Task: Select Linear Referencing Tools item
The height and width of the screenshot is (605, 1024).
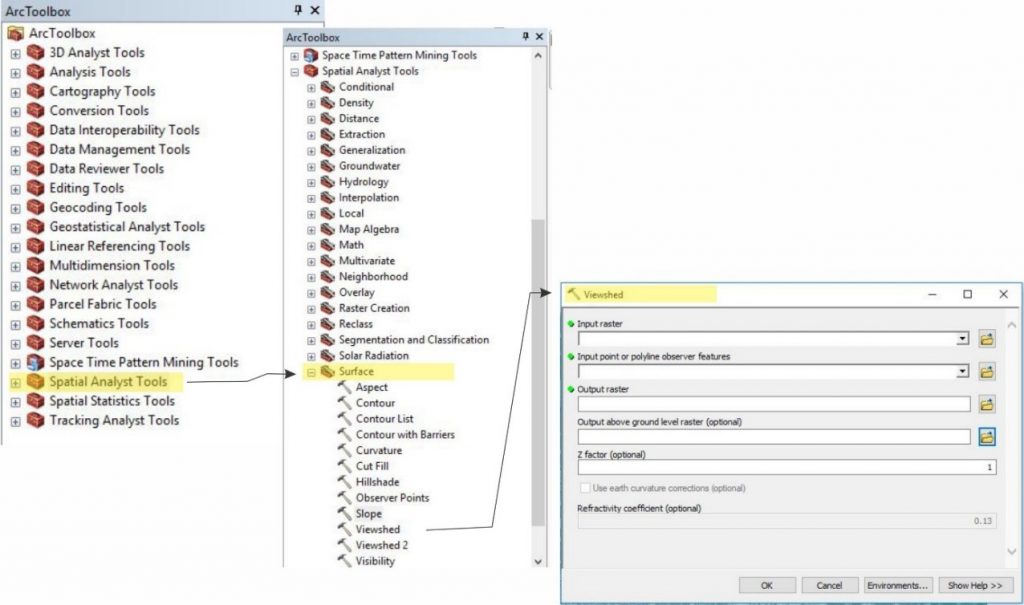Action: [120, 246]
